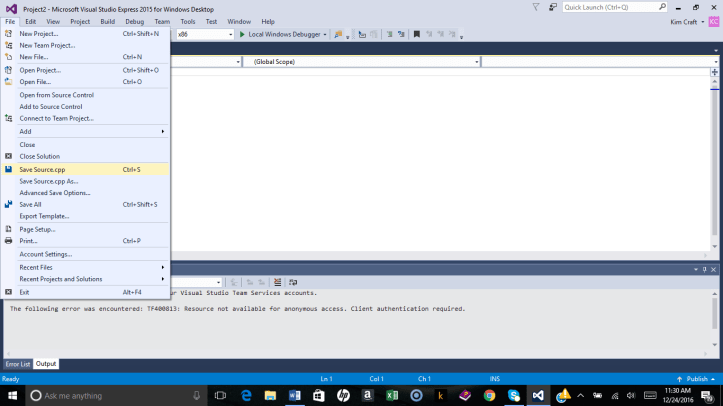Click the green start debugging arrow
Viewport: 723px width, 406px height.
(x=242, y=34)
